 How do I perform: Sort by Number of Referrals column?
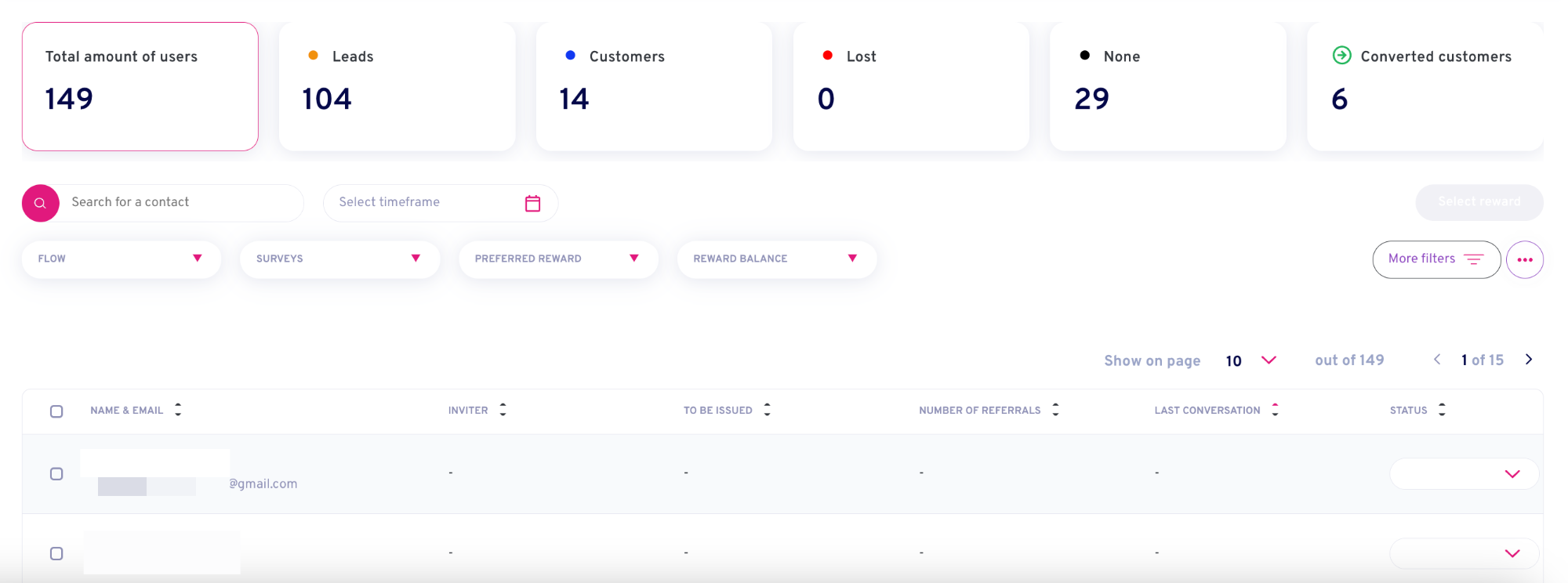coord(1055,409)
